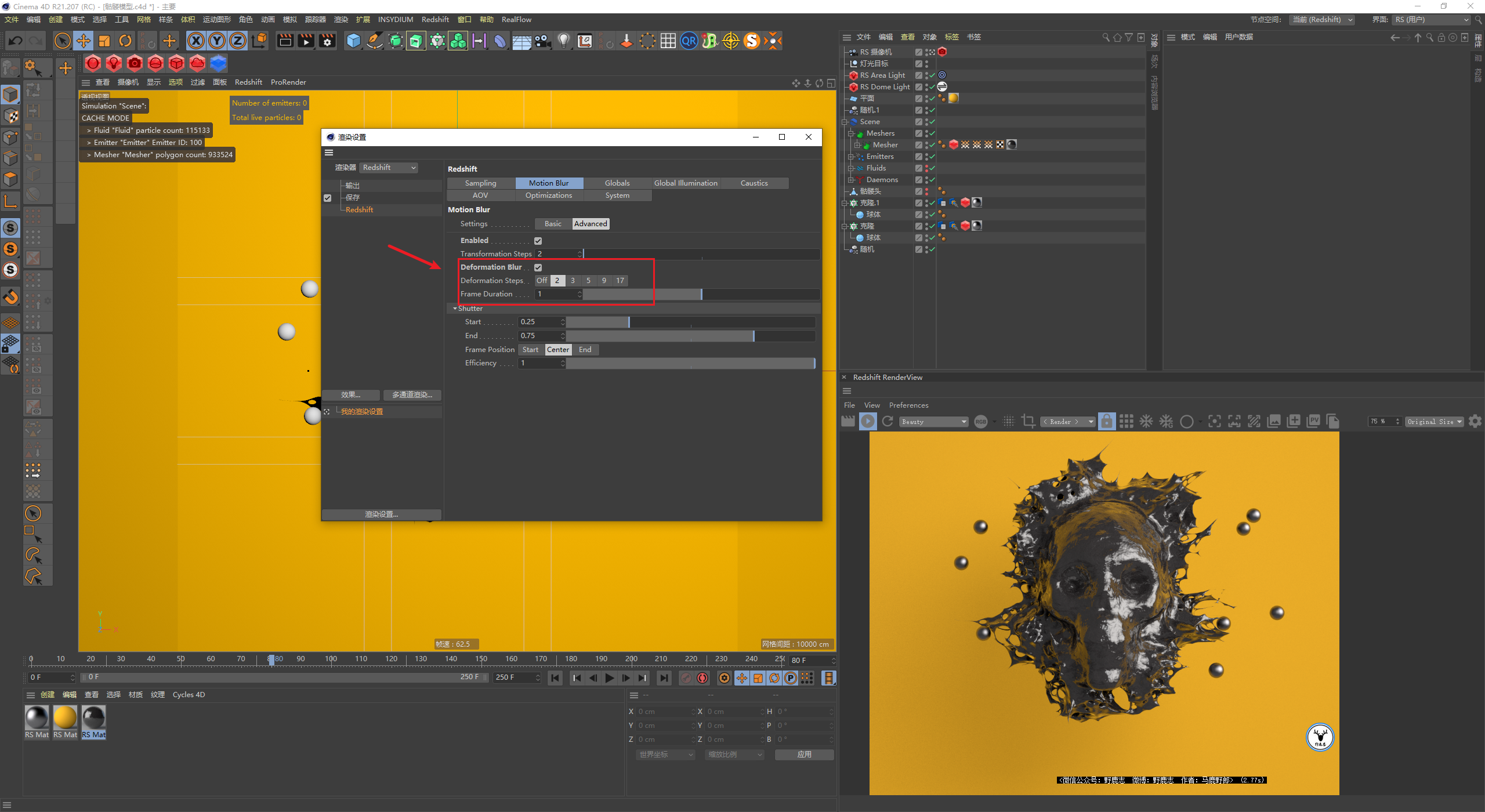Screen dimensions: 1485x812
Task: Set Deformation Steps to 5
Action: click(x=588, y=281)
